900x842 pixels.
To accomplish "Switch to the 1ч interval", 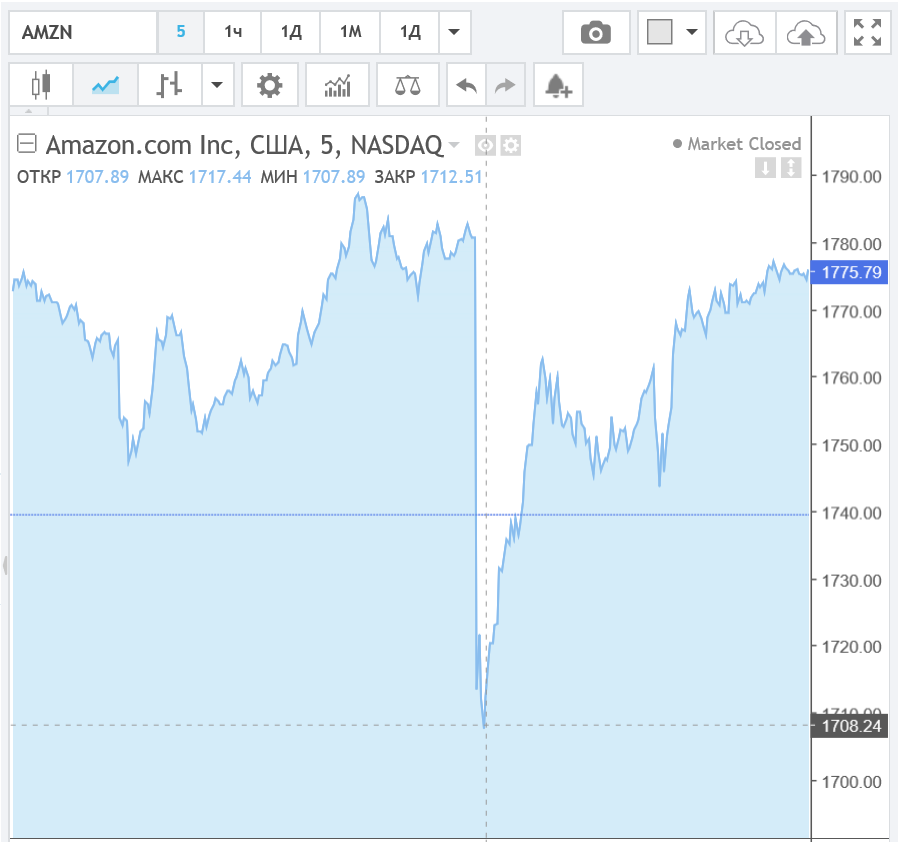I will (x=233, y=32).
